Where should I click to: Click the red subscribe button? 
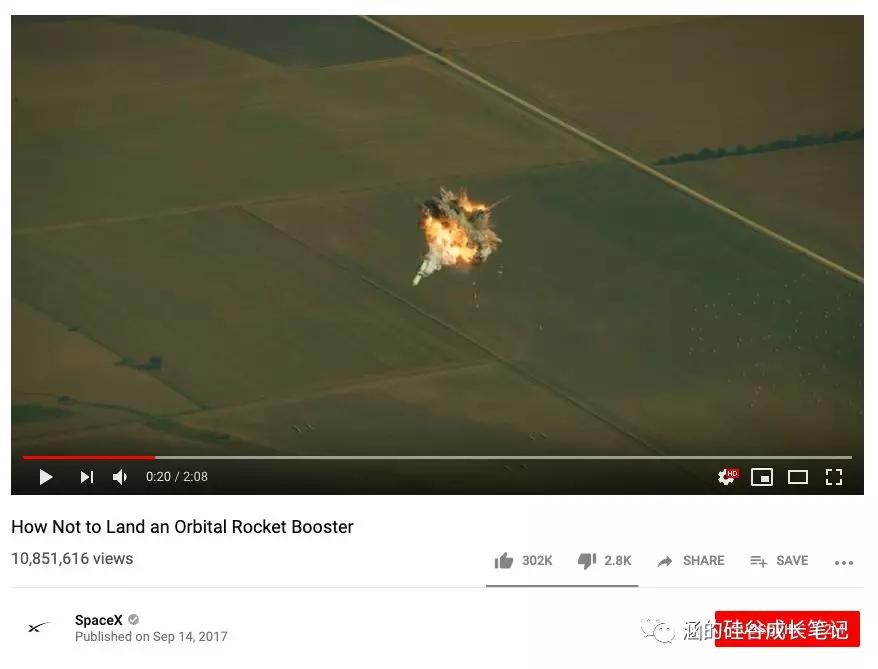coord(787,629)
